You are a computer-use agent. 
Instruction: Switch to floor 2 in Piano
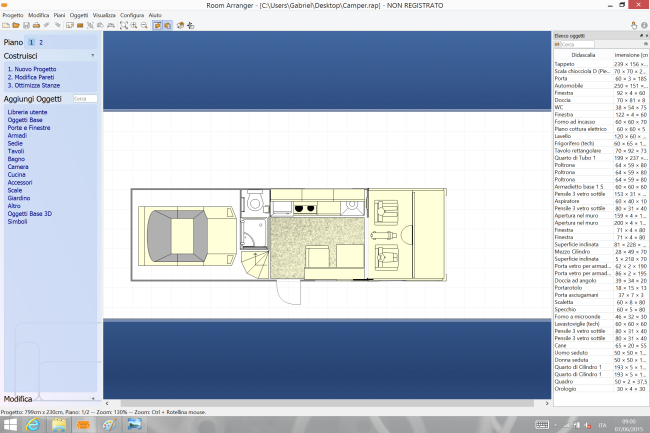[41, 43]
